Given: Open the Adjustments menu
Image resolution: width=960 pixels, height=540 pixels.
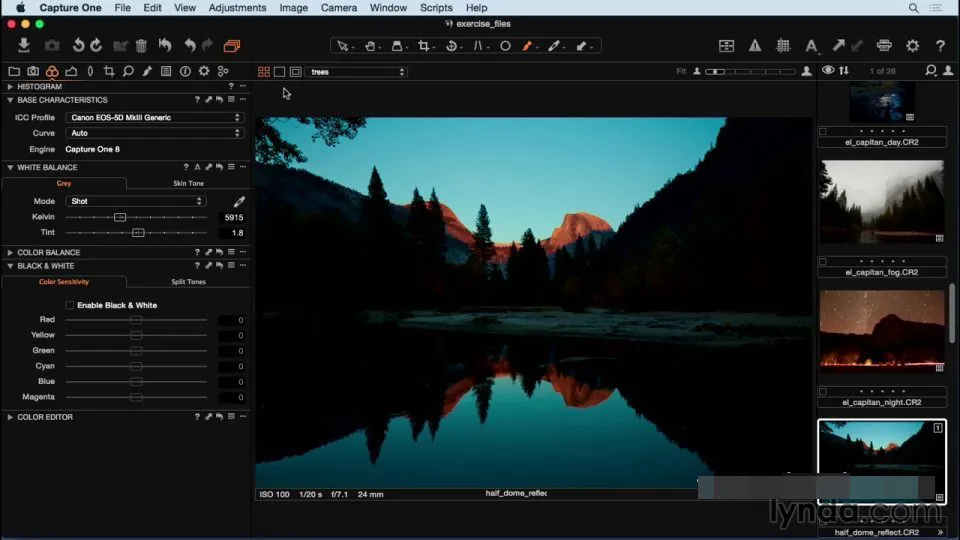Looking at the screenshot, I should (237, 8).
